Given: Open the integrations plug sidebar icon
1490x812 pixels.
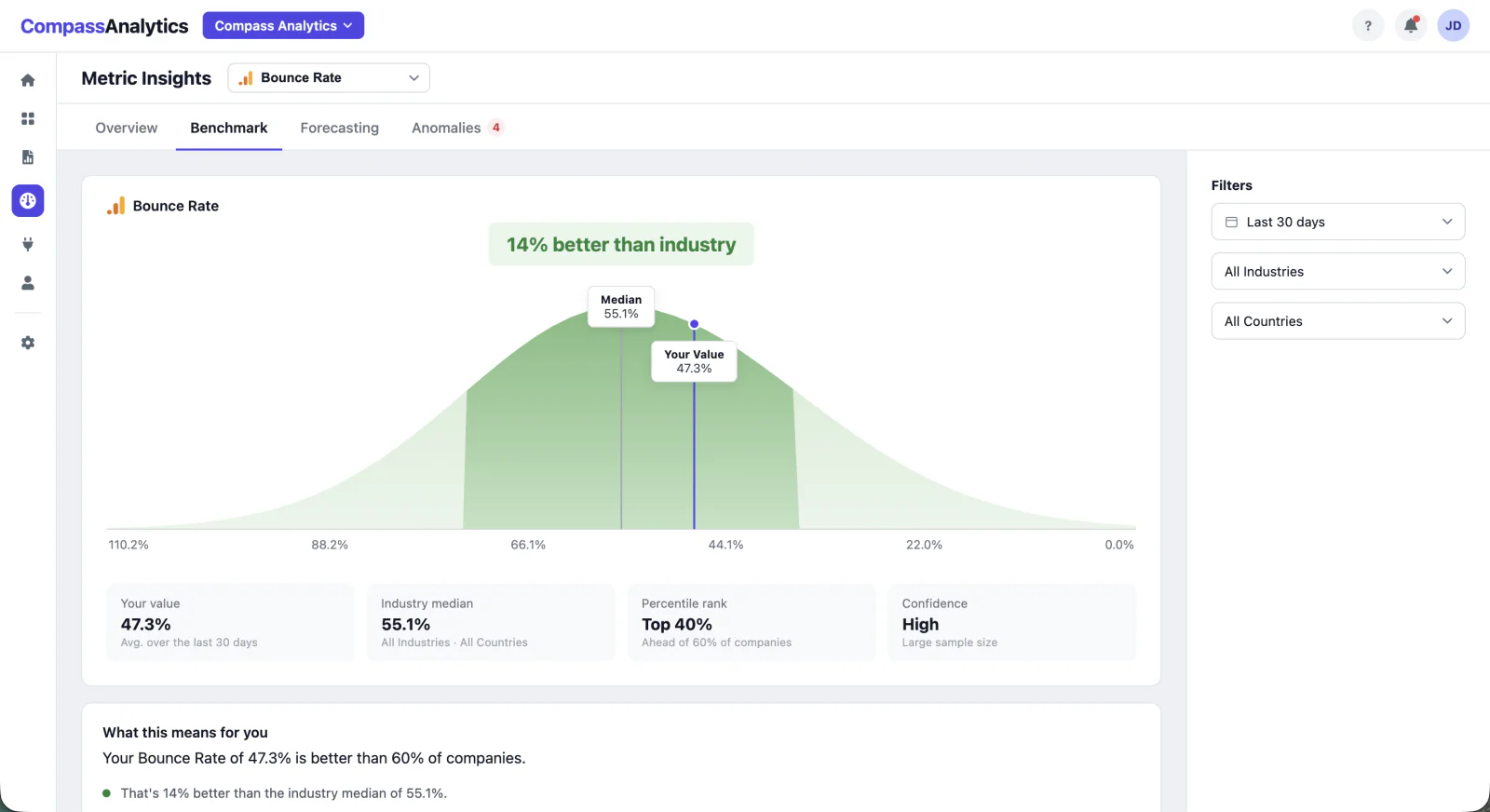Looking at the screenshot, I should tap(28, 244).
